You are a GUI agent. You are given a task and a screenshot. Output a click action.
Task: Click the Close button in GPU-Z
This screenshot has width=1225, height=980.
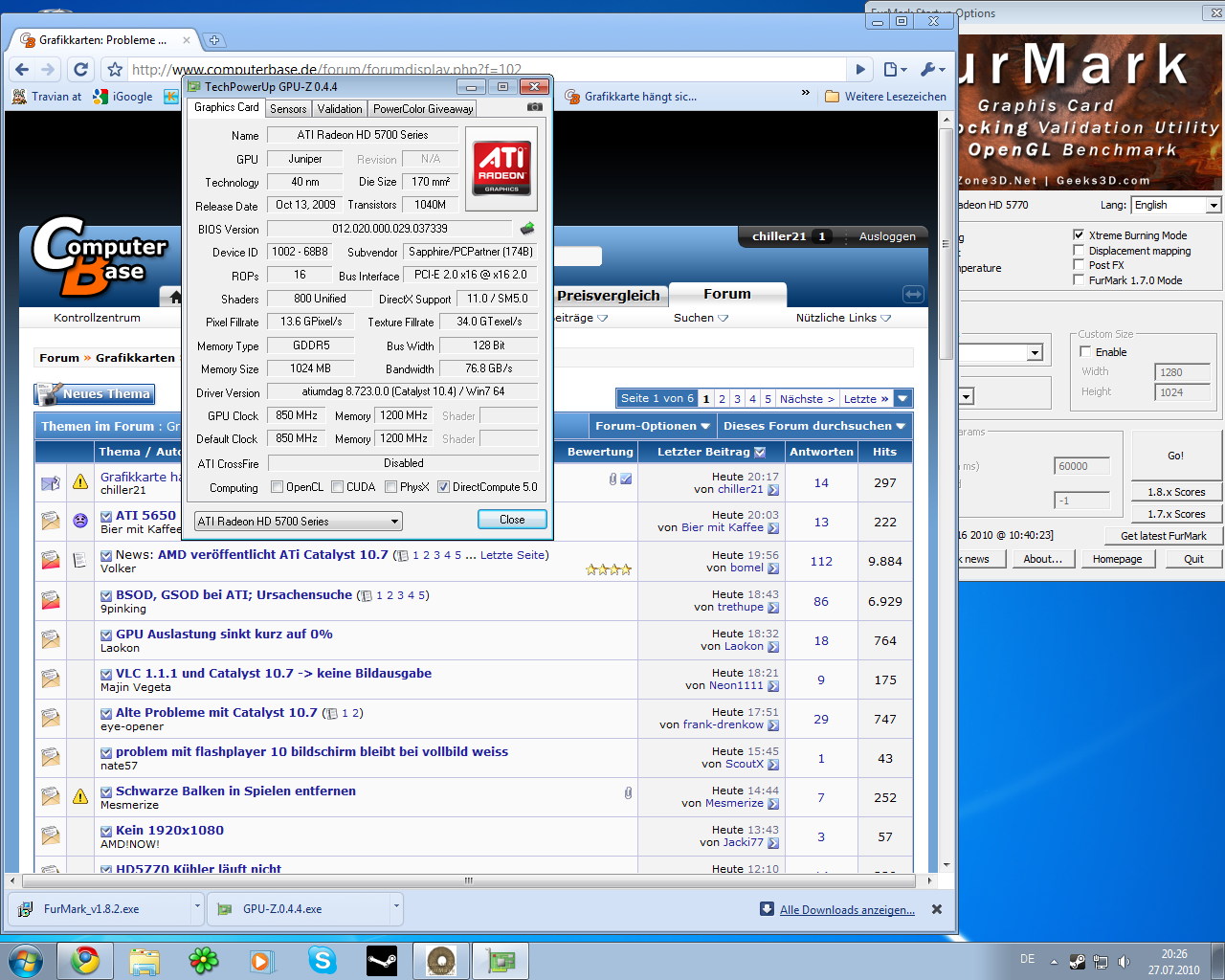512,520
